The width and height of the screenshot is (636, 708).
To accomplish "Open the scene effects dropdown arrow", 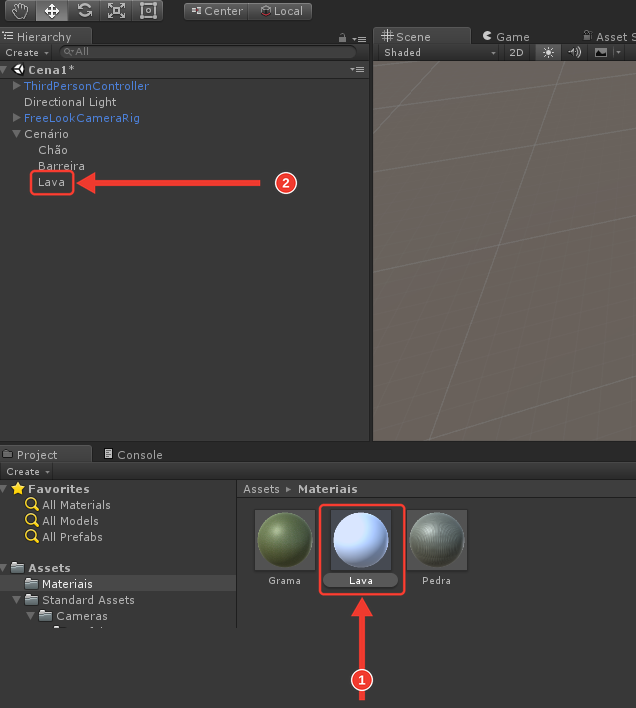I will click(618, 53).
